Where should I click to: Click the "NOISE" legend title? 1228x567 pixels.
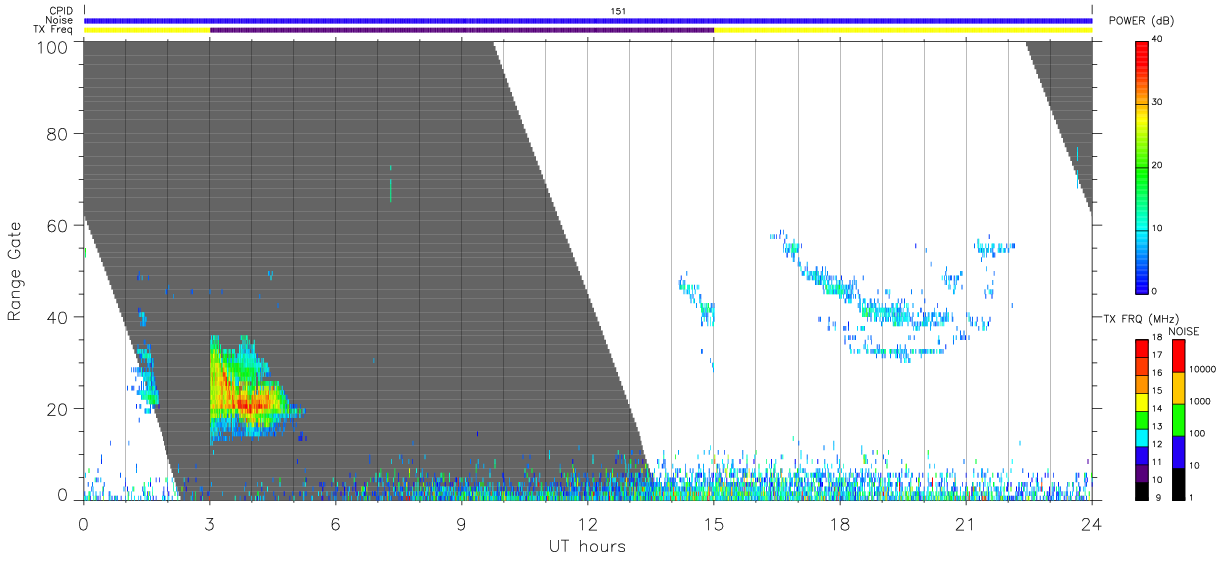point(1184,331)
